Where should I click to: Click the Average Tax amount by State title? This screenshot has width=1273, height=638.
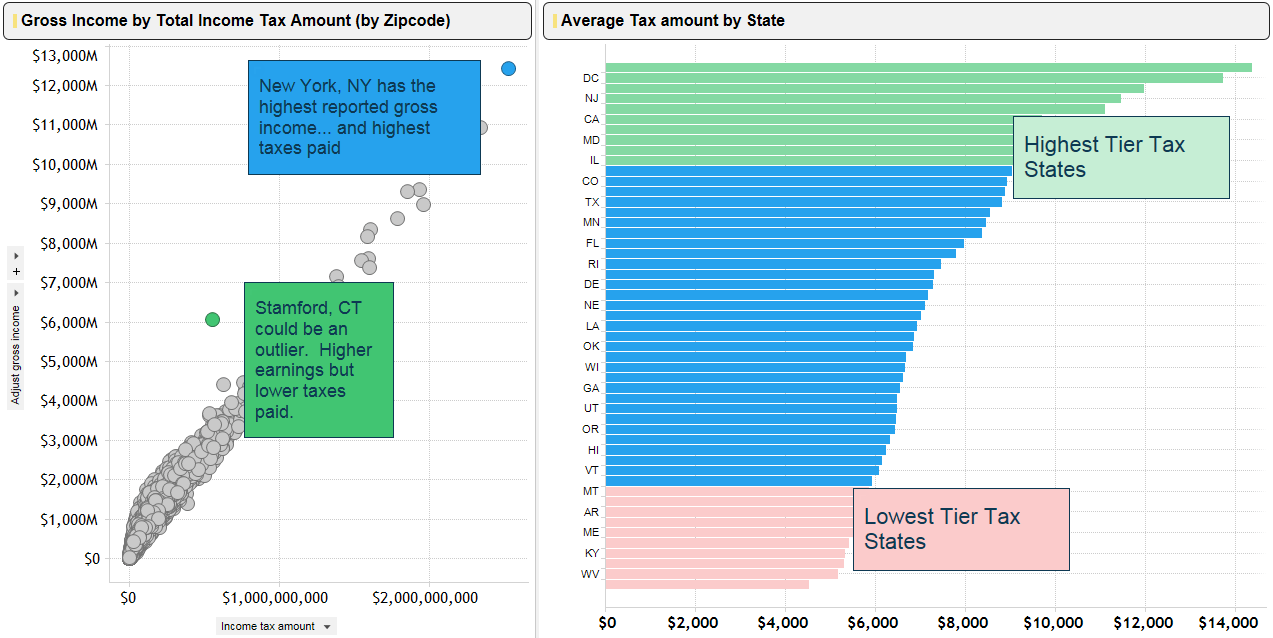tap(672, 20)
